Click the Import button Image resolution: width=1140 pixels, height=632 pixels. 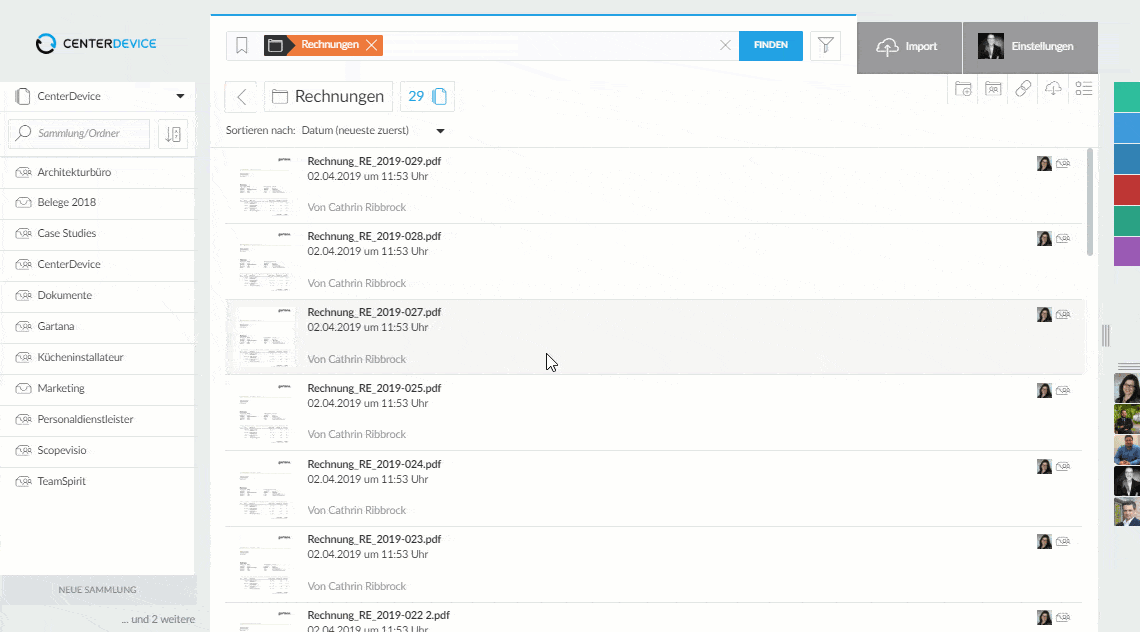[x=908, y=47]
